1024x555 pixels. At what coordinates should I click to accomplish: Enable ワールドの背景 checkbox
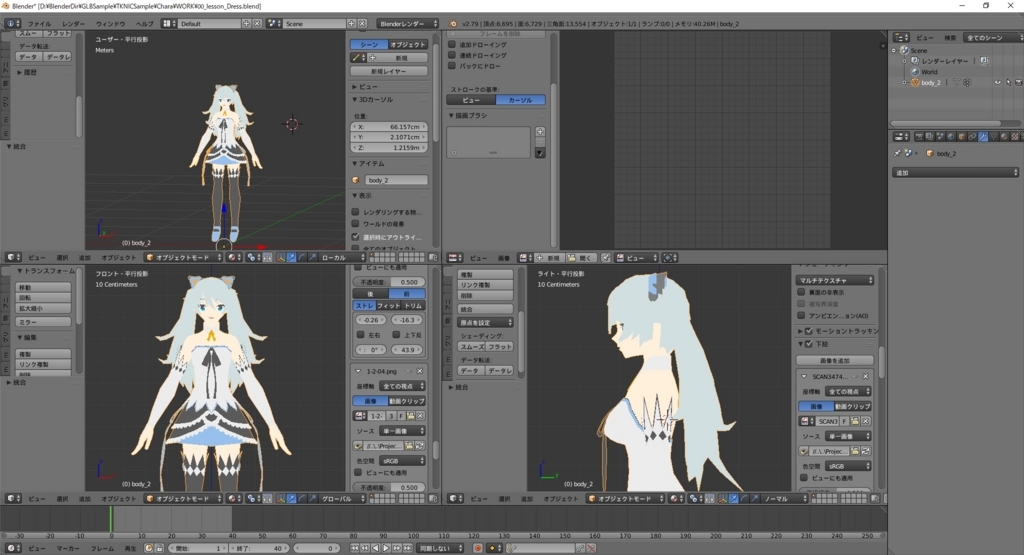[355, 224]
